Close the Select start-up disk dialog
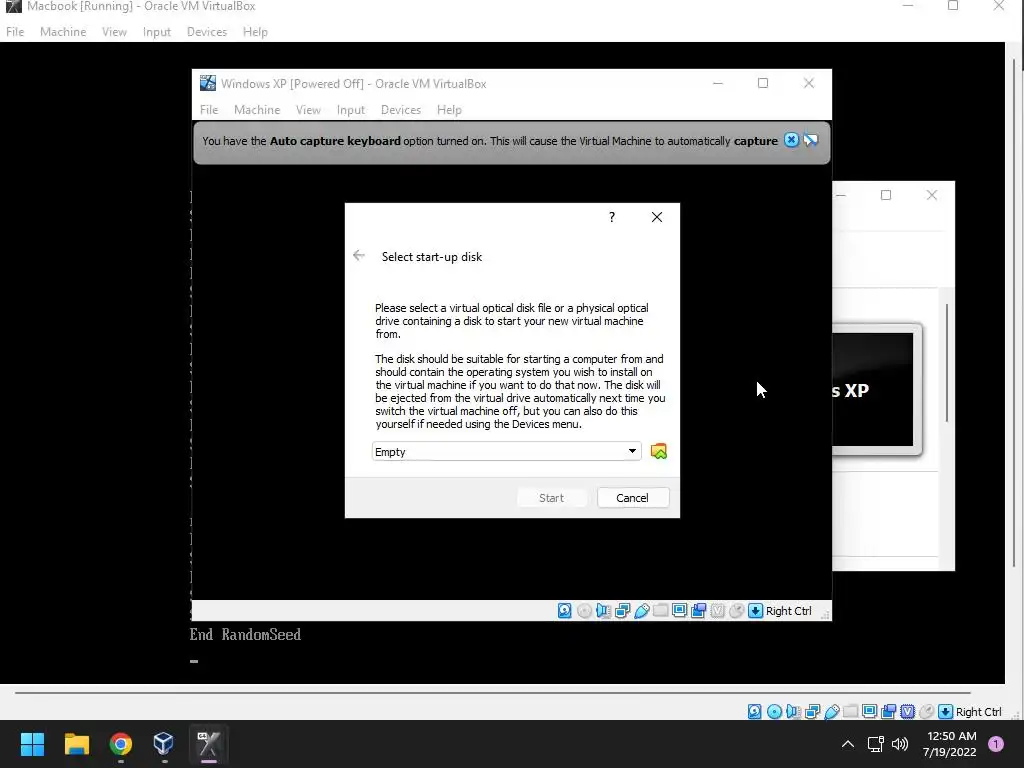 coord(657,217)
